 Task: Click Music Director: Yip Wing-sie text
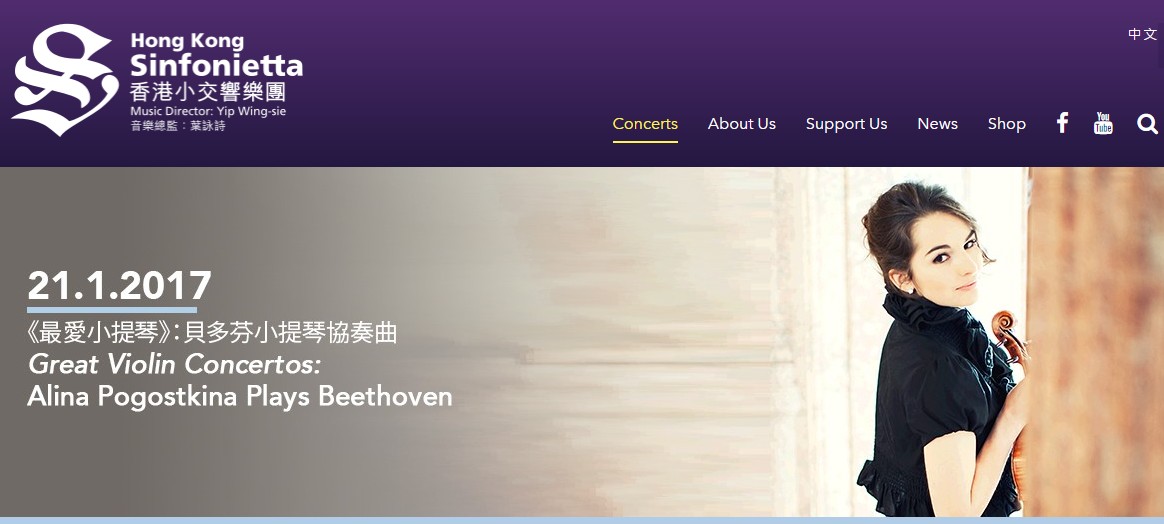pyautogui.click(x=208, y=111)
